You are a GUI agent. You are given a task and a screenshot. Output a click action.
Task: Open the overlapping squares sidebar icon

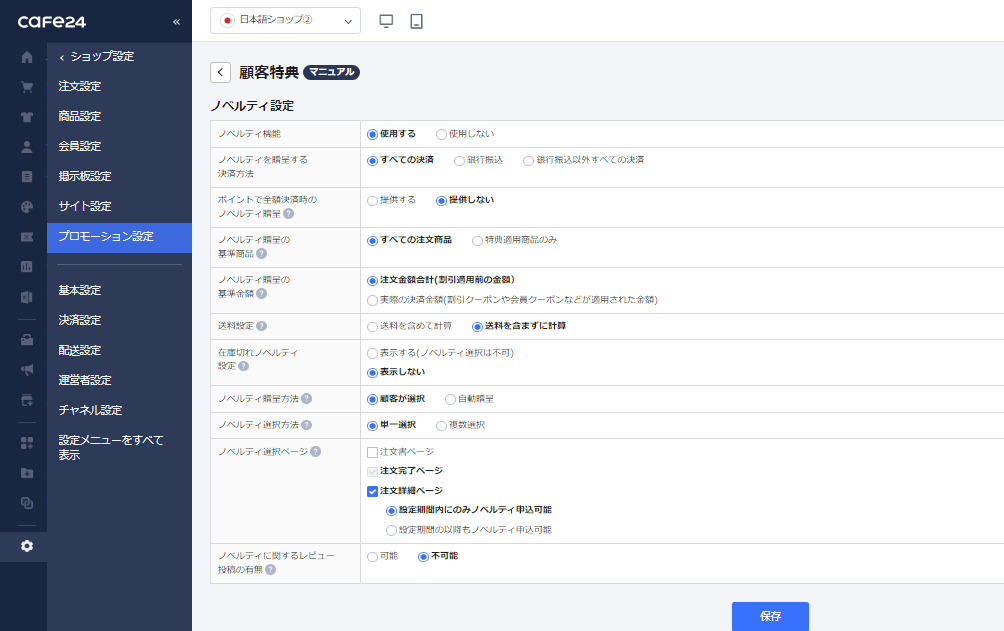coord(27,503)
